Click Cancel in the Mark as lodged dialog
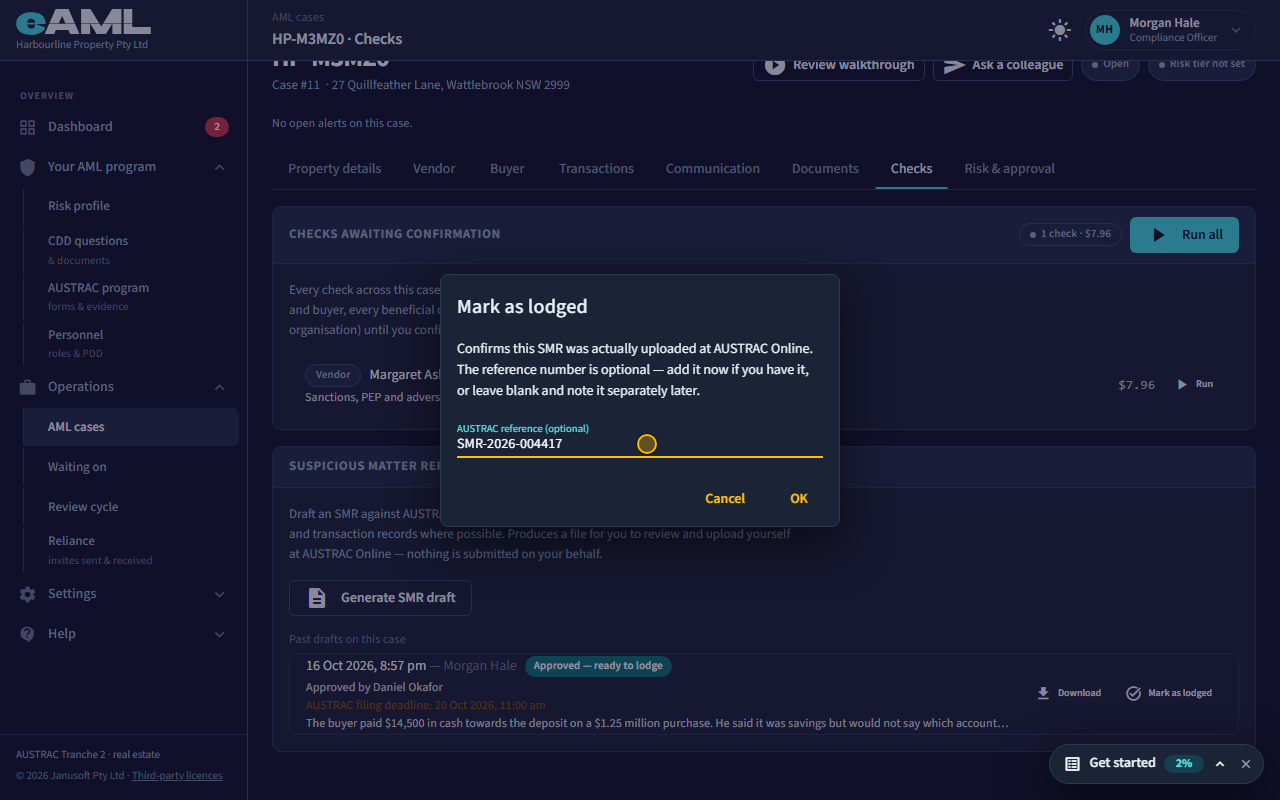This screenshot has height=800, width=1280. 725,499
